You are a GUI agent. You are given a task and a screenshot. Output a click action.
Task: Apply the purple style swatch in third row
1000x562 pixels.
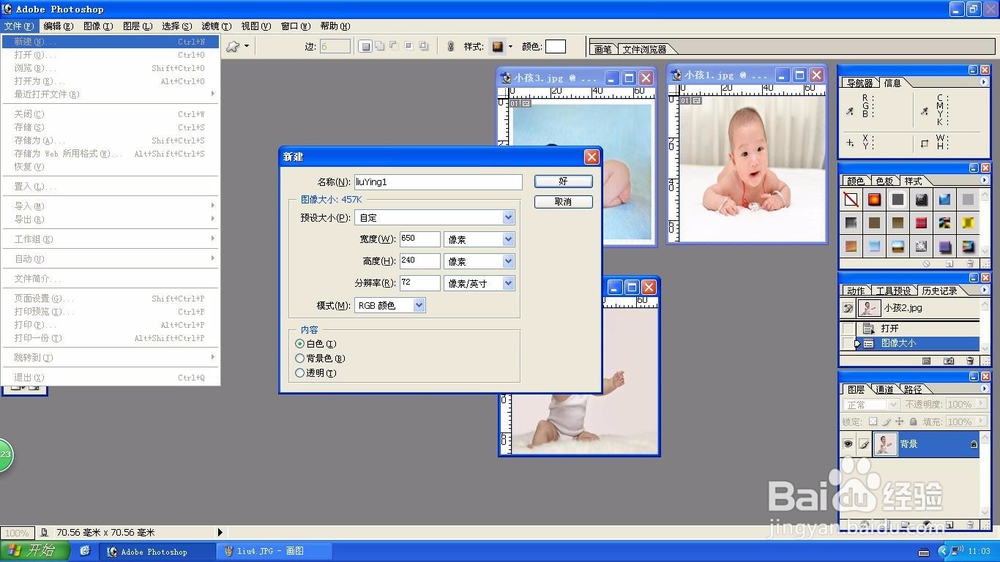[945, 246]
